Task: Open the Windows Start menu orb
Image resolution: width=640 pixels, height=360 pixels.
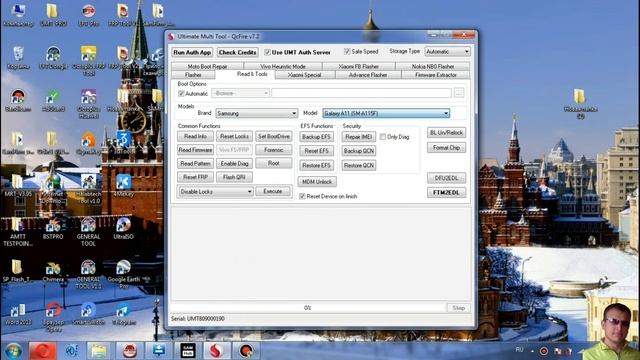Action: [x=13, y=351]
